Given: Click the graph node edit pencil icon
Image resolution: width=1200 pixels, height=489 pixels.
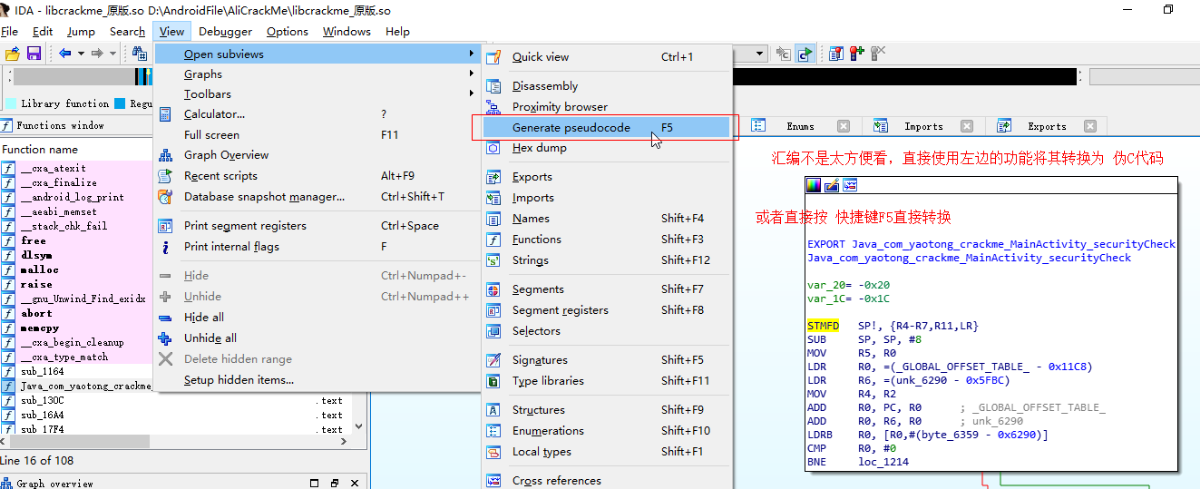Looking at the screenshot, I should [832, 185].
